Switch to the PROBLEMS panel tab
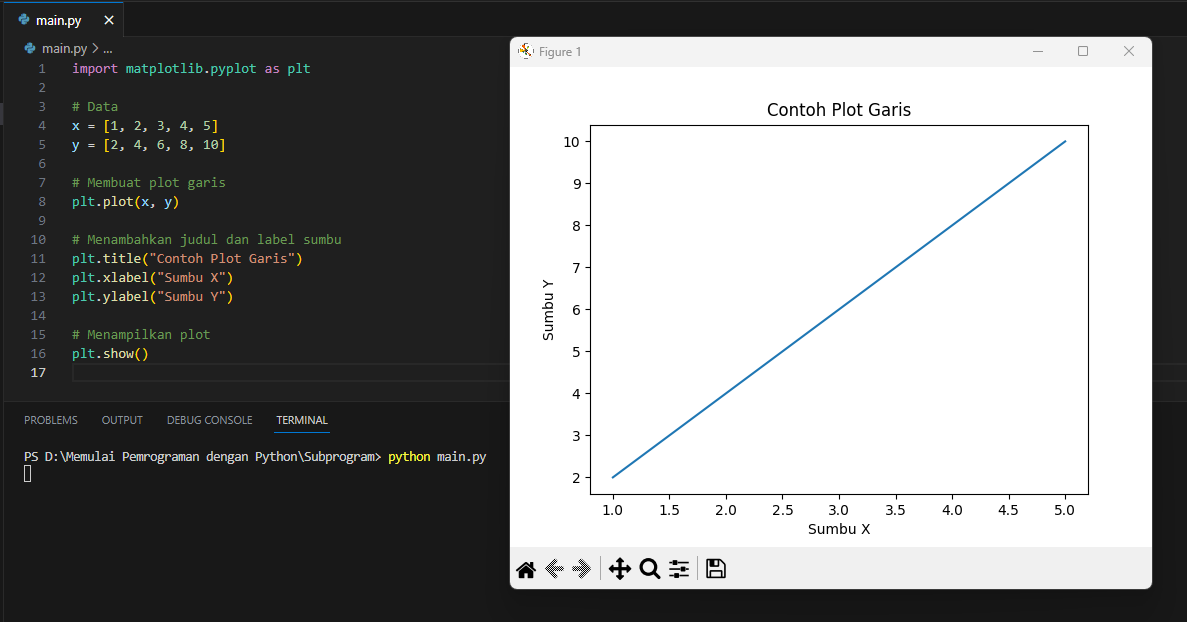 [51, 420]
